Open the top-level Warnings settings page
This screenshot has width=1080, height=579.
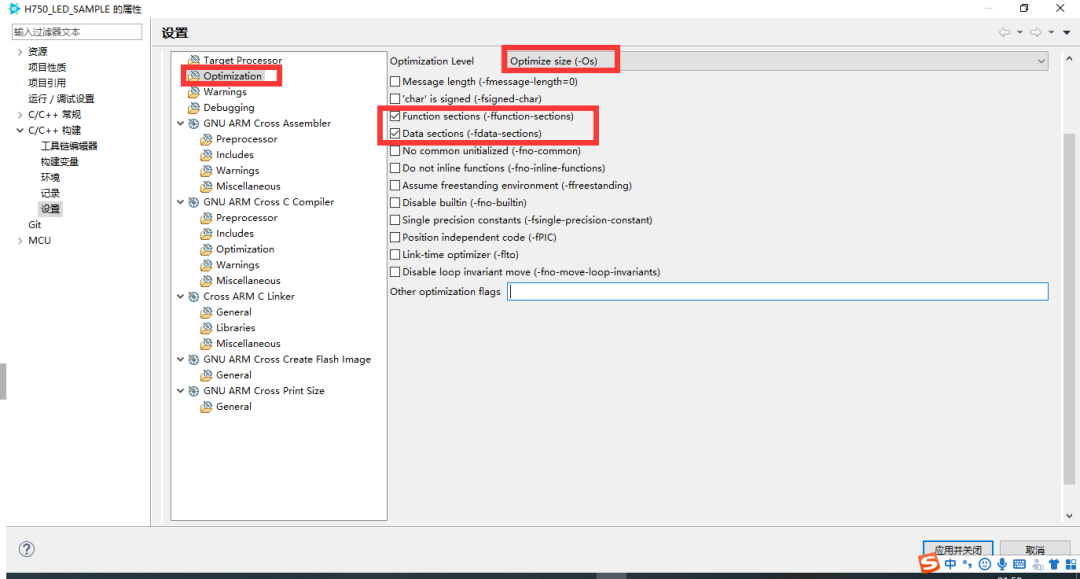pyautogui.click(x=225, y=92)
